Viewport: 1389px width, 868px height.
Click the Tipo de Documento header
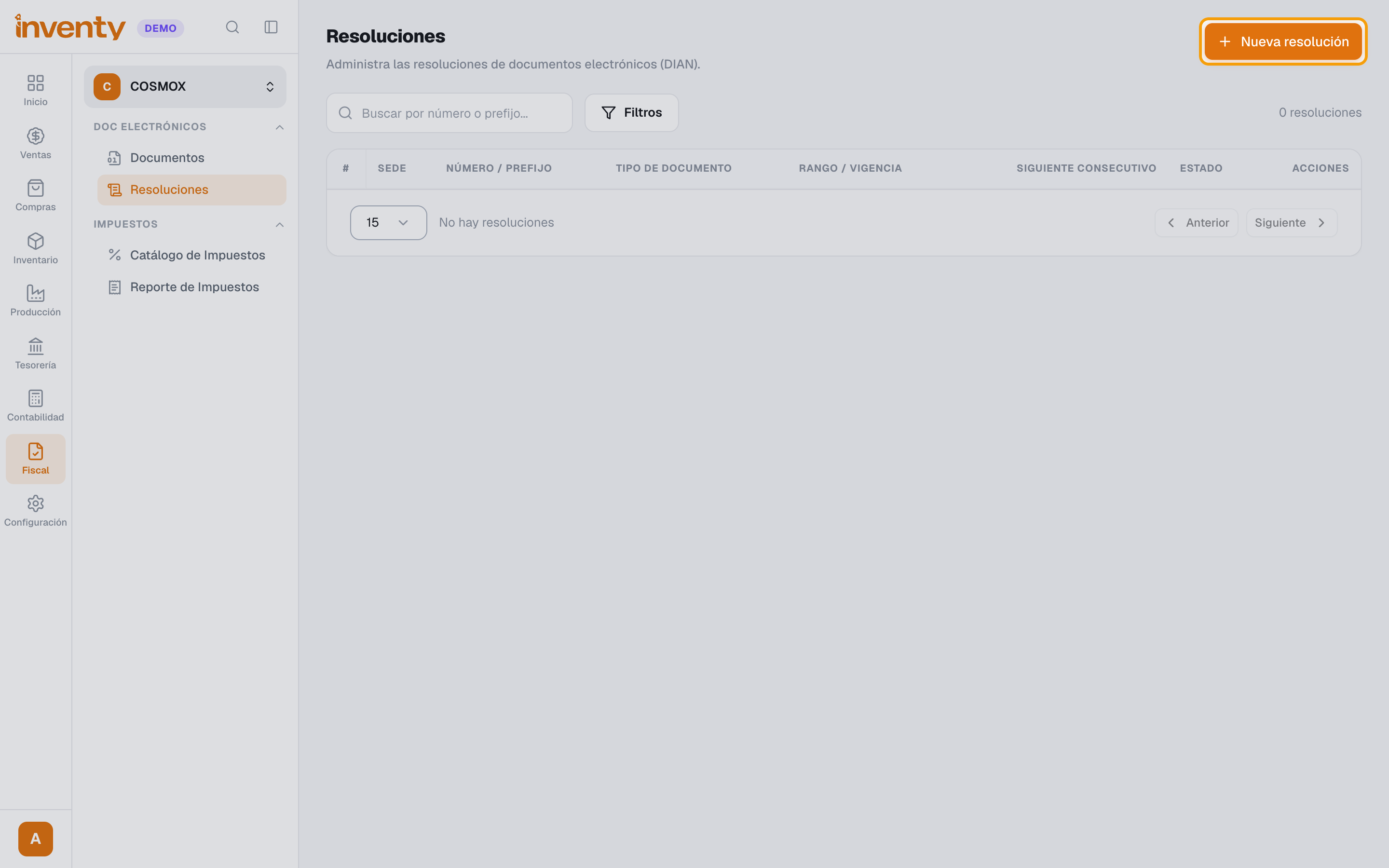pyautogui.click(x=673, y=168)
